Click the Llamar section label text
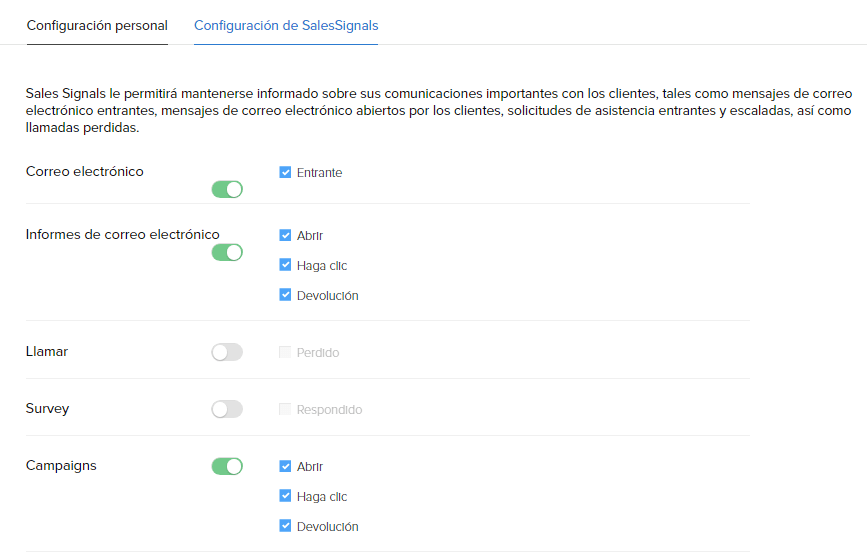The image size is (867, 552). (x=47, y=352)
